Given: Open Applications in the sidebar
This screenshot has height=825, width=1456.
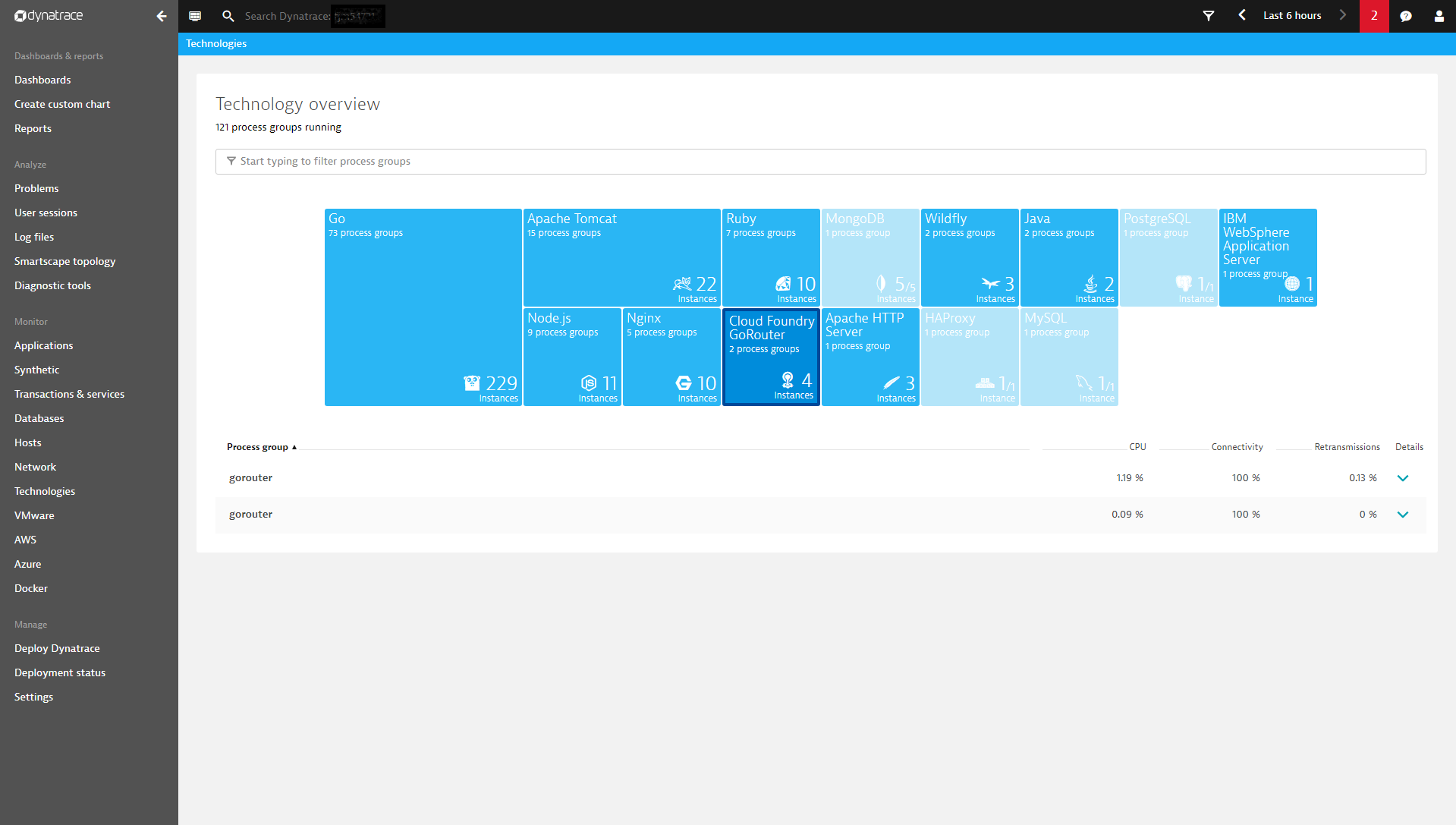Looking at the screenshot, I should pos(44,346).
